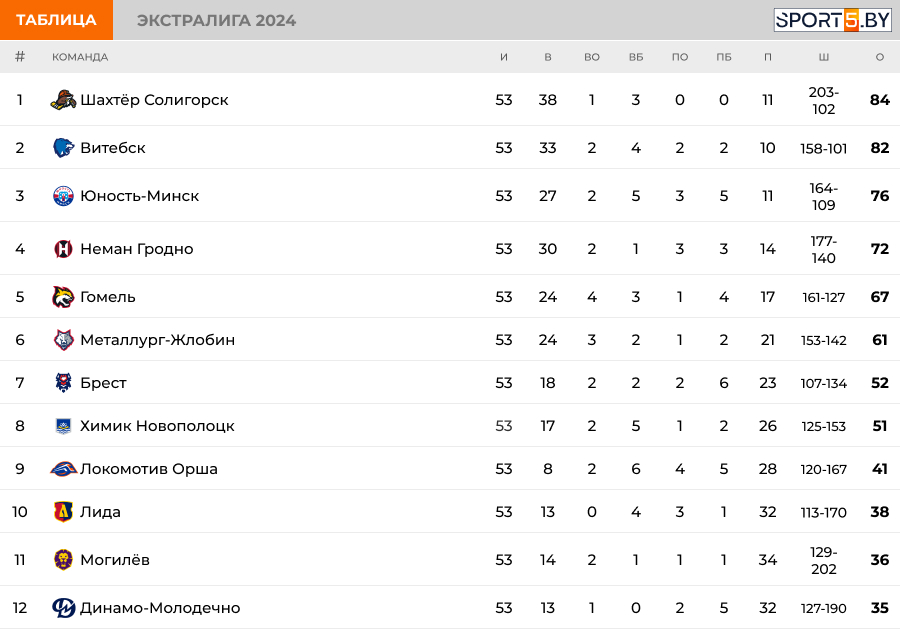Sort by the О points column header

[x=879, y=57]
